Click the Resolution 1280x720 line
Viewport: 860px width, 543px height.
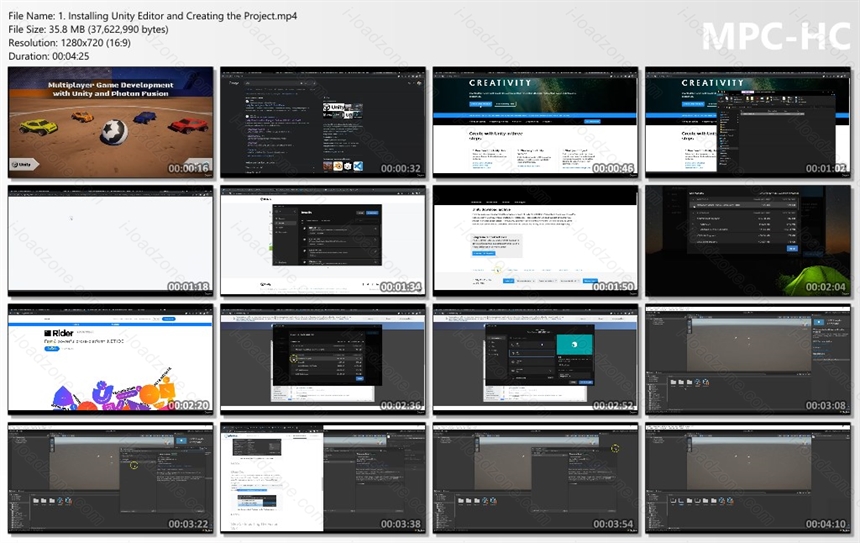[x=69, y=43]
